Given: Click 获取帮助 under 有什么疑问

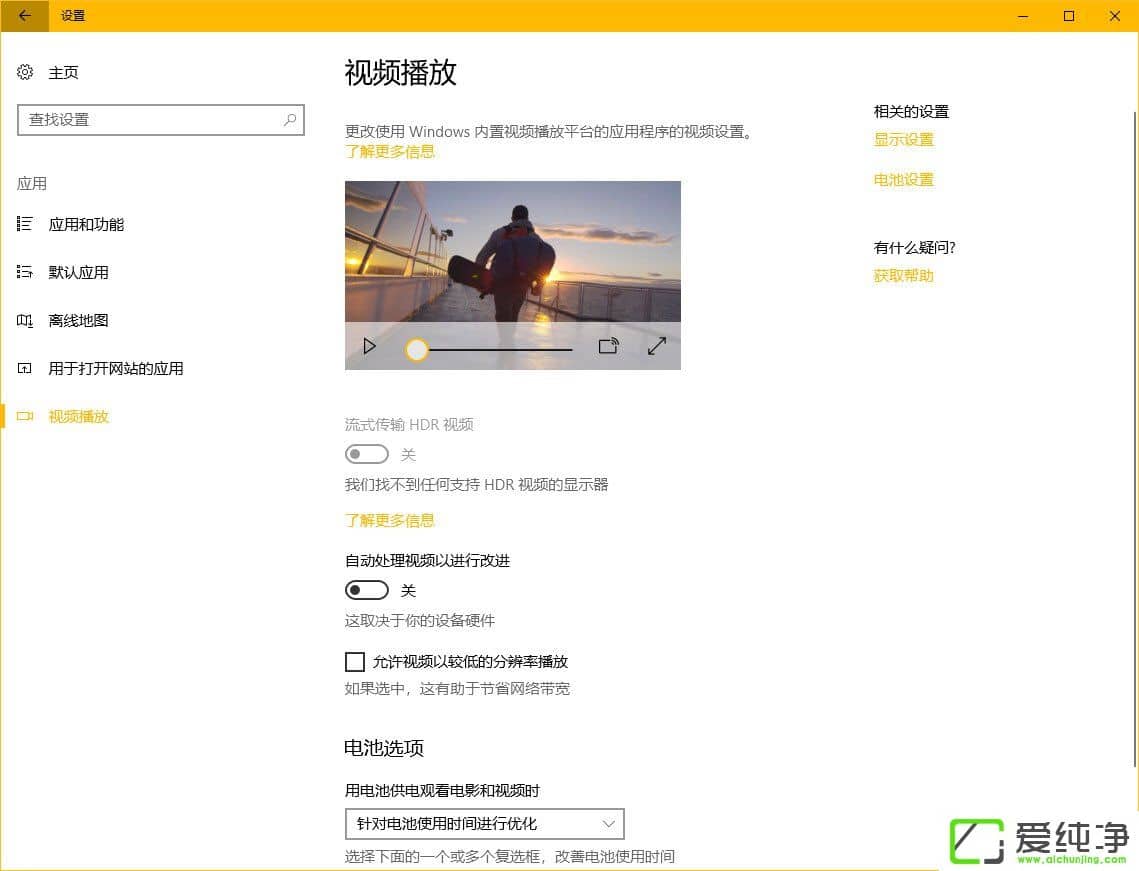Looking at the screenshot, I should [x=902, y=275].
